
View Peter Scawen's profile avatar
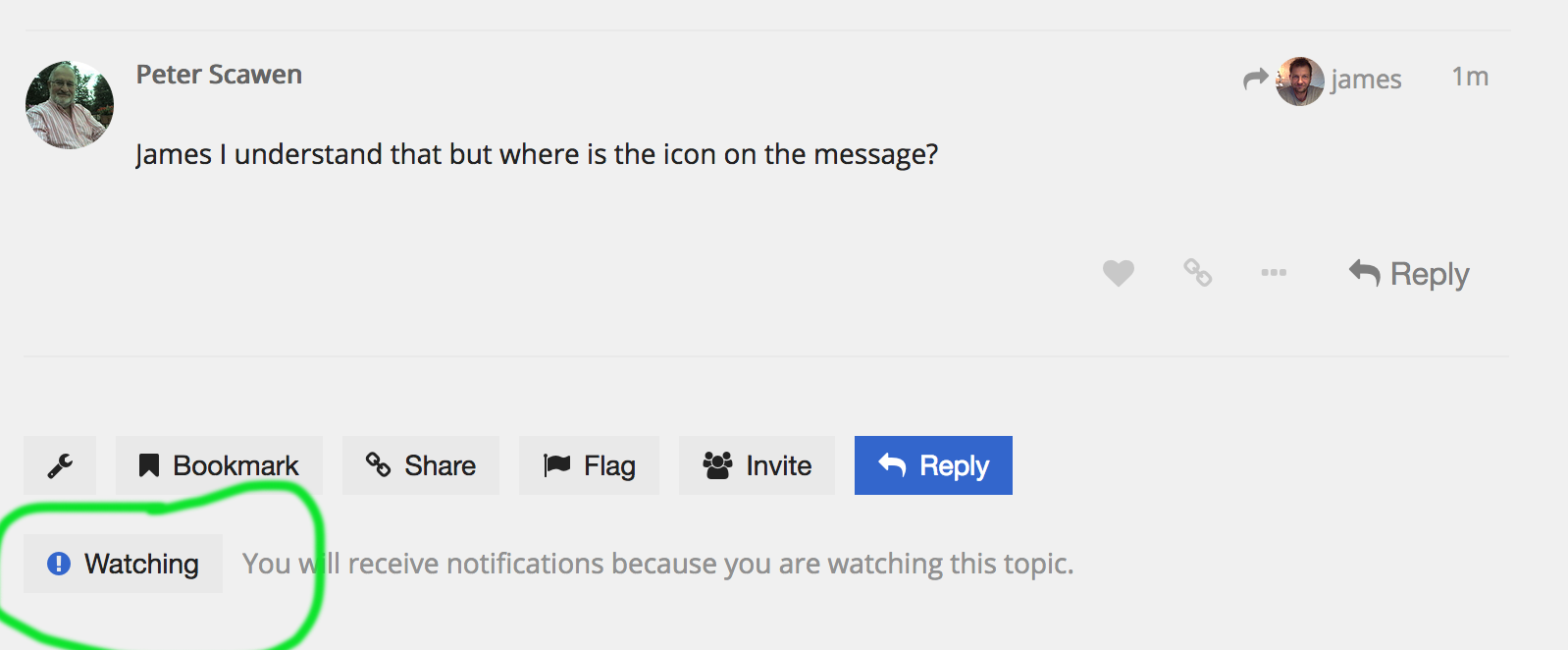70,105
